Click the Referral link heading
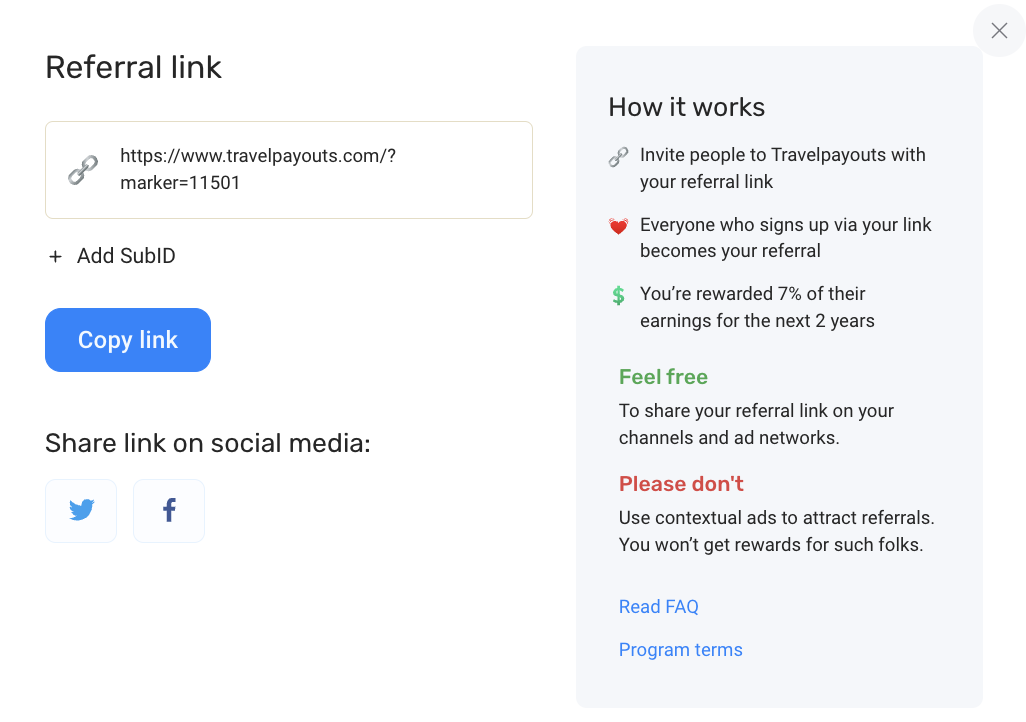 point(133,67)
